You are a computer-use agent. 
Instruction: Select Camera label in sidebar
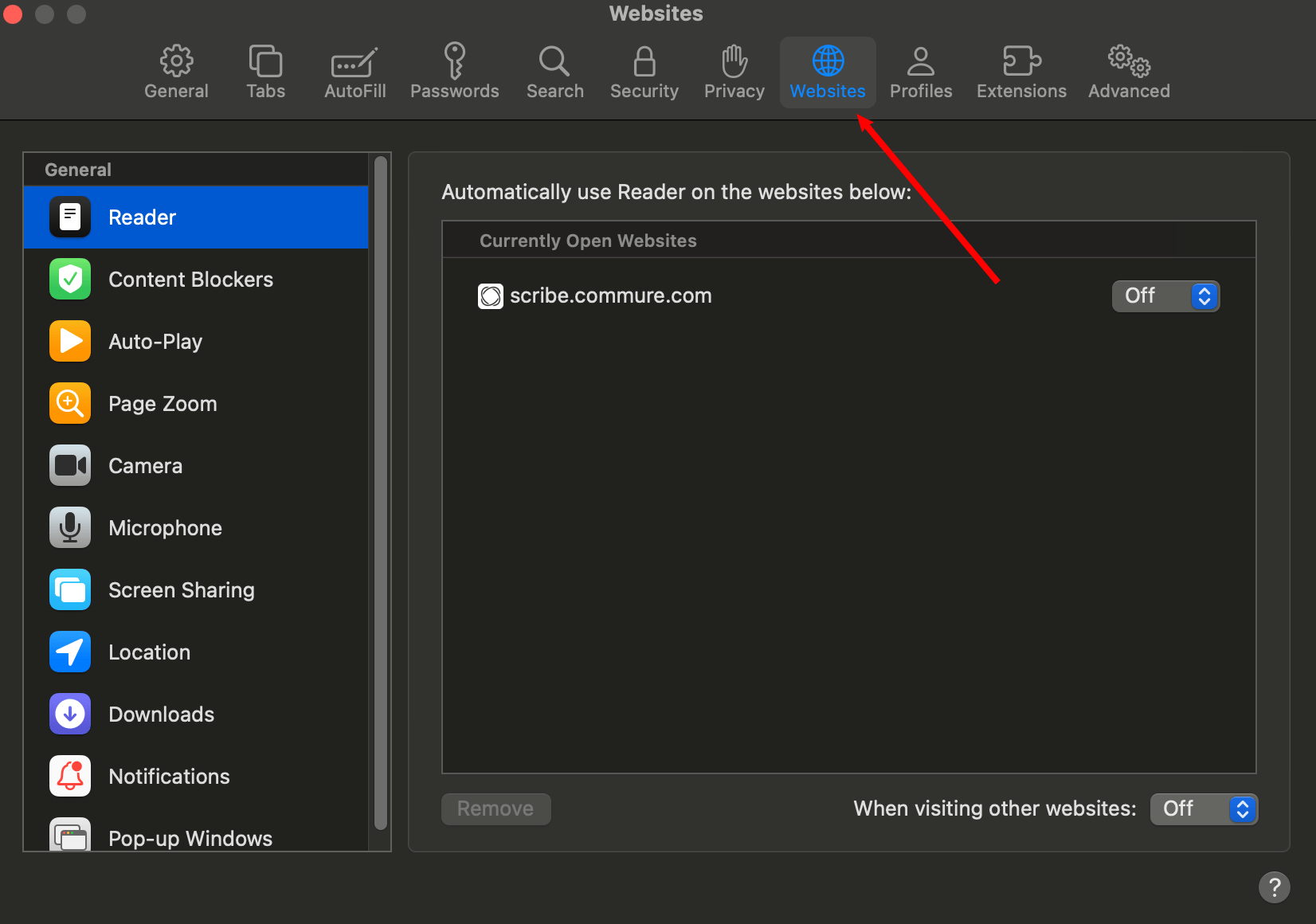point(145,466)
